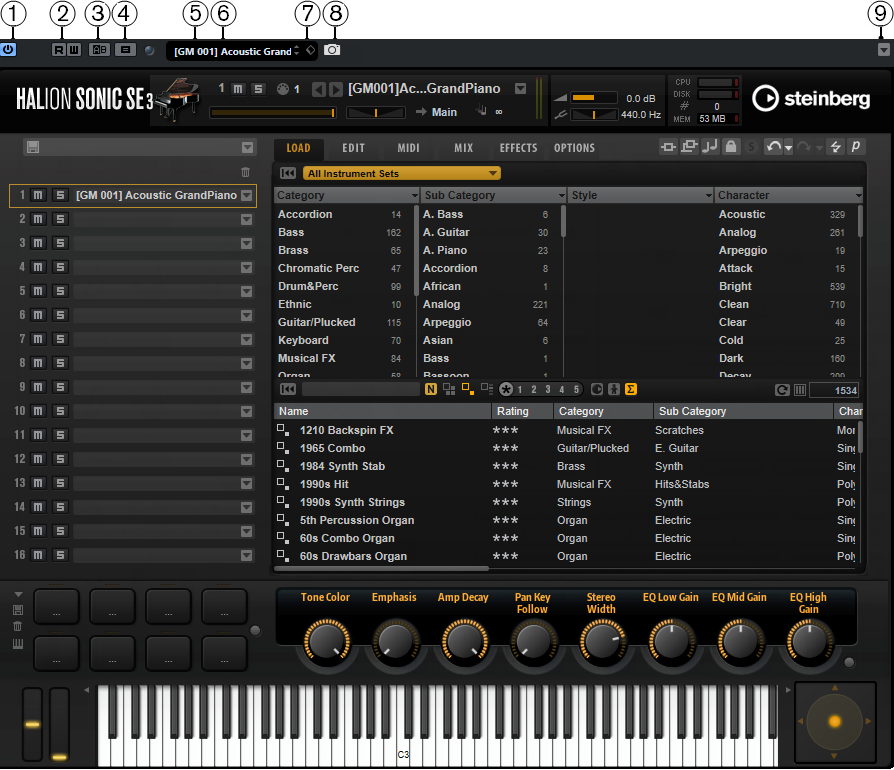Click the save icon beside the trigger pads
Image resolution: width=894 pixels, height=770 pixels.
18,609
